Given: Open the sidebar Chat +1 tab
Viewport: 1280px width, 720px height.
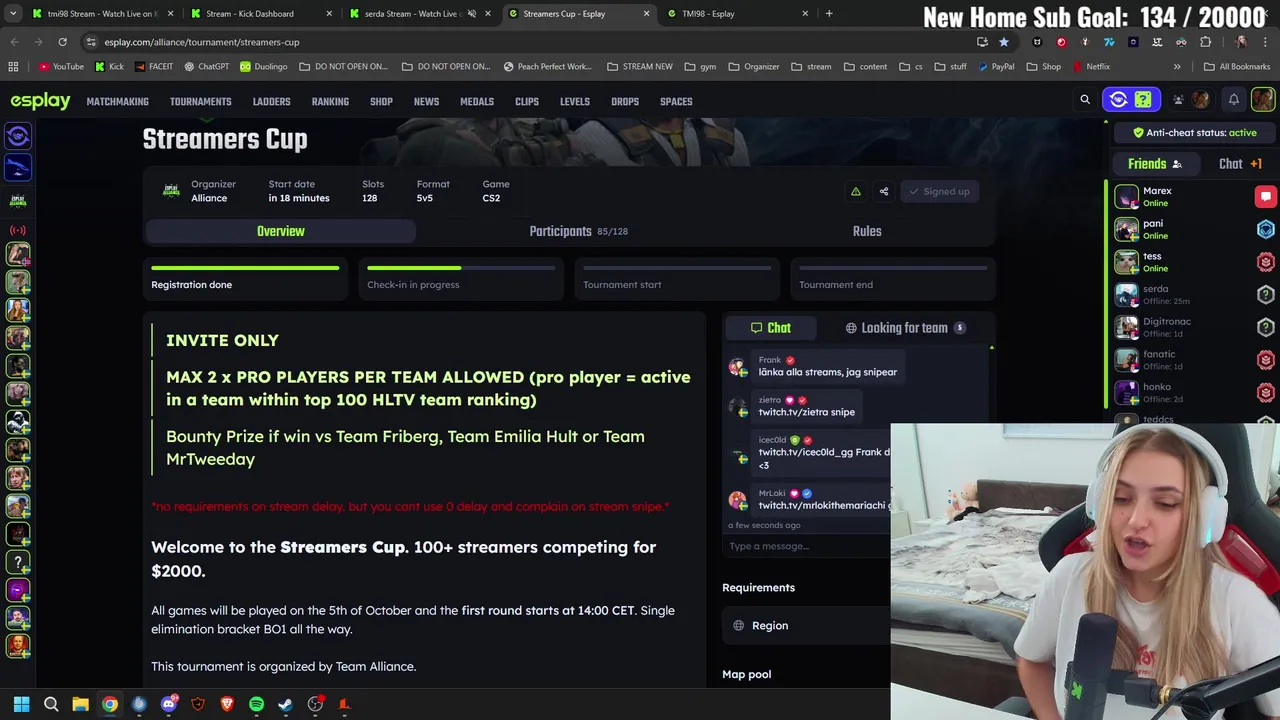Looking at the screenshot, I should point(1240,164).
